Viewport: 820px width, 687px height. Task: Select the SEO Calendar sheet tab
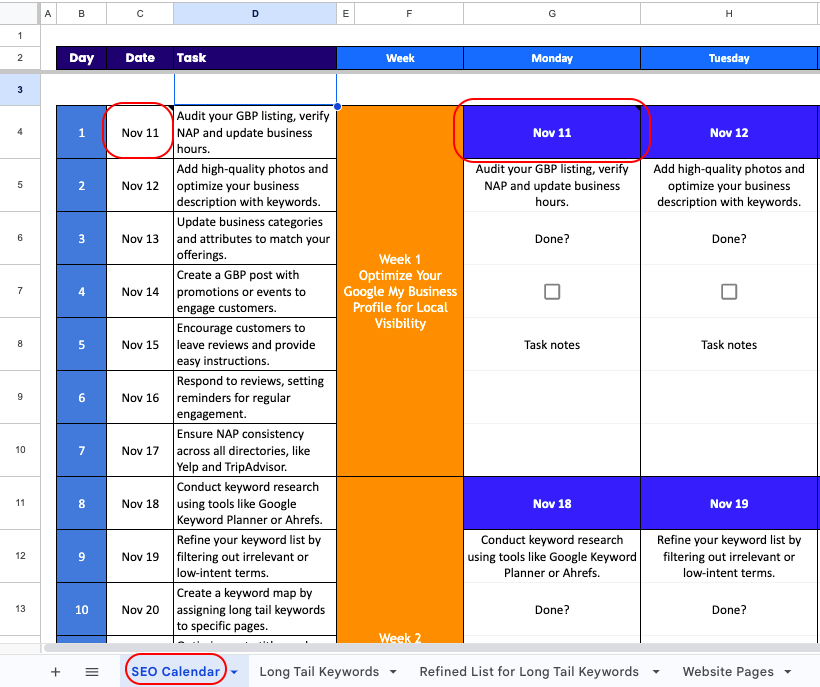[x=175, y=672]
